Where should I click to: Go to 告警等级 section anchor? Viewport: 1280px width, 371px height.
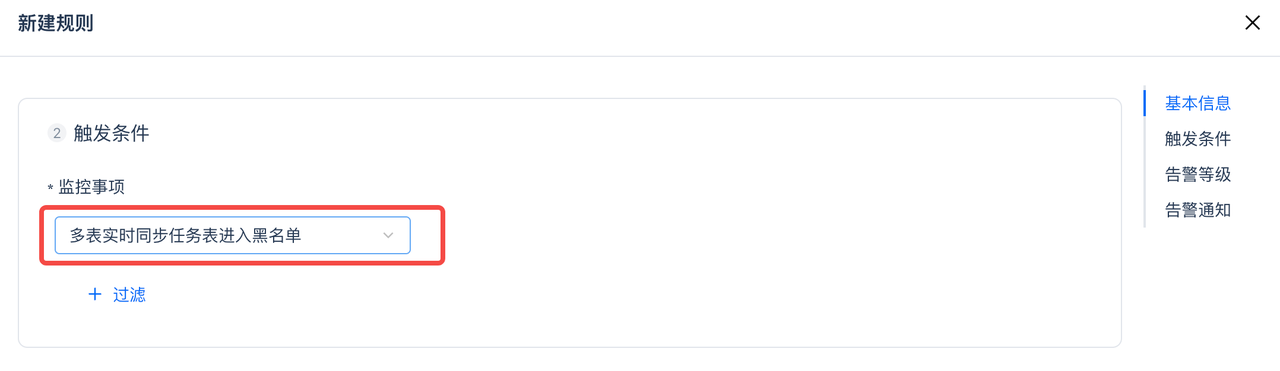click(x=1197, y=175)
